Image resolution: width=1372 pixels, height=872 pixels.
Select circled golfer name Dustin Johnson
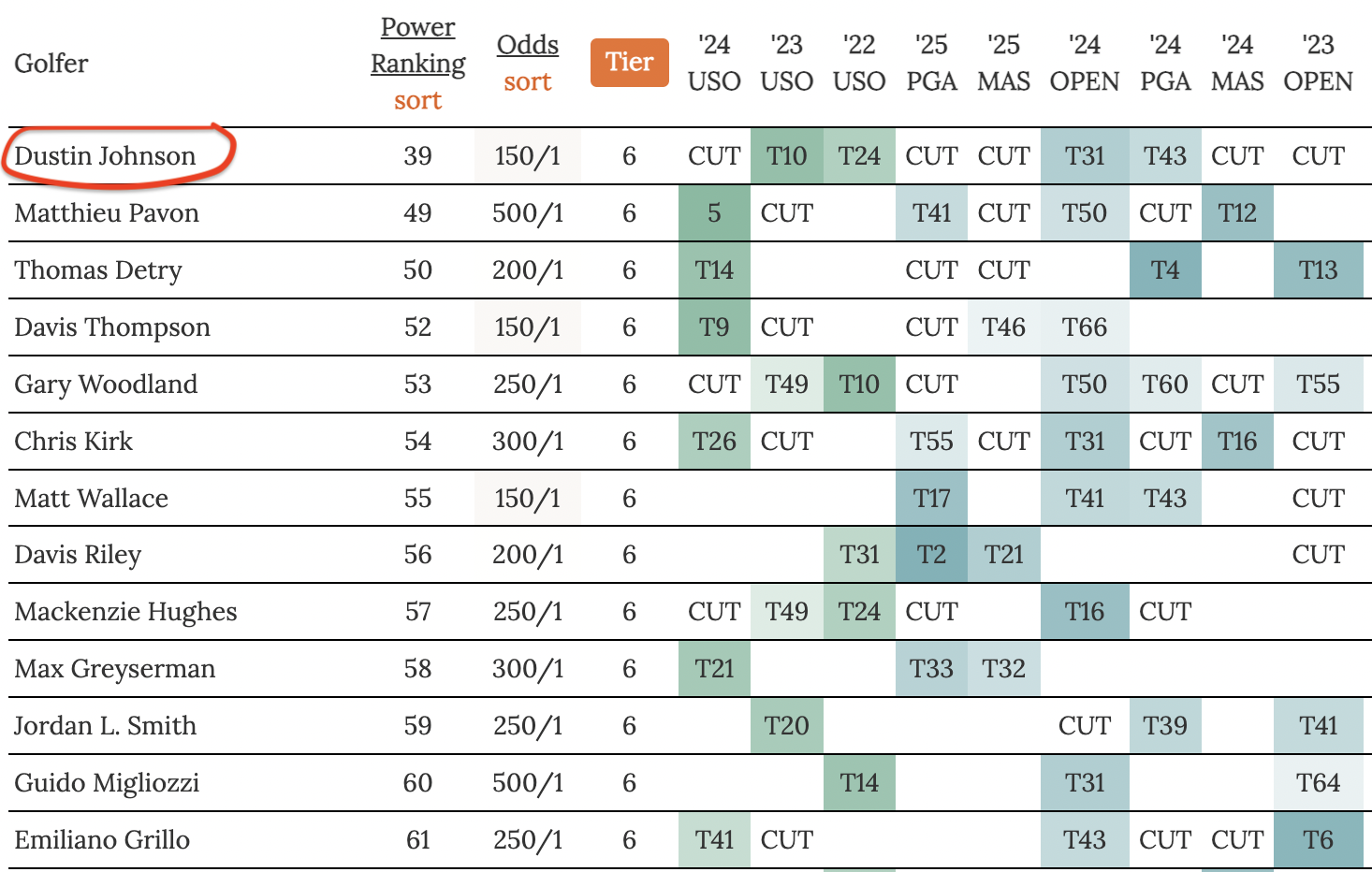tap(105, 156)
